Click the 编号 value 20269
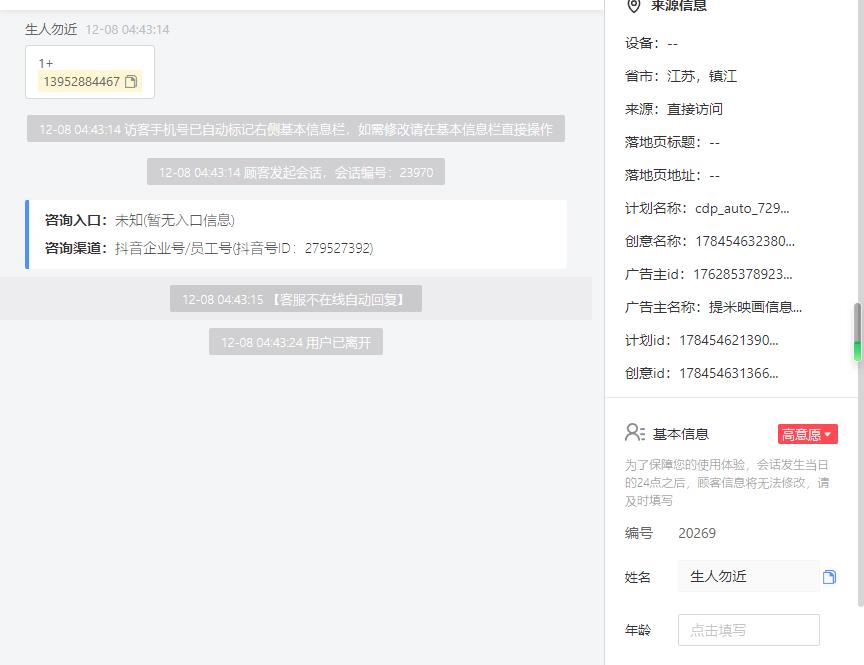This screenshot has height=665, width=864. click(697, 533)
